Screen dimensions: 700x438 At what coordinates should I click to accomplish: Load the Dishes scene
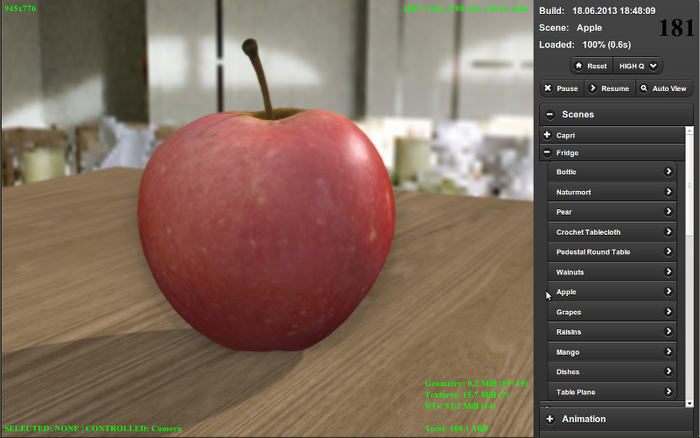(612, 371)
